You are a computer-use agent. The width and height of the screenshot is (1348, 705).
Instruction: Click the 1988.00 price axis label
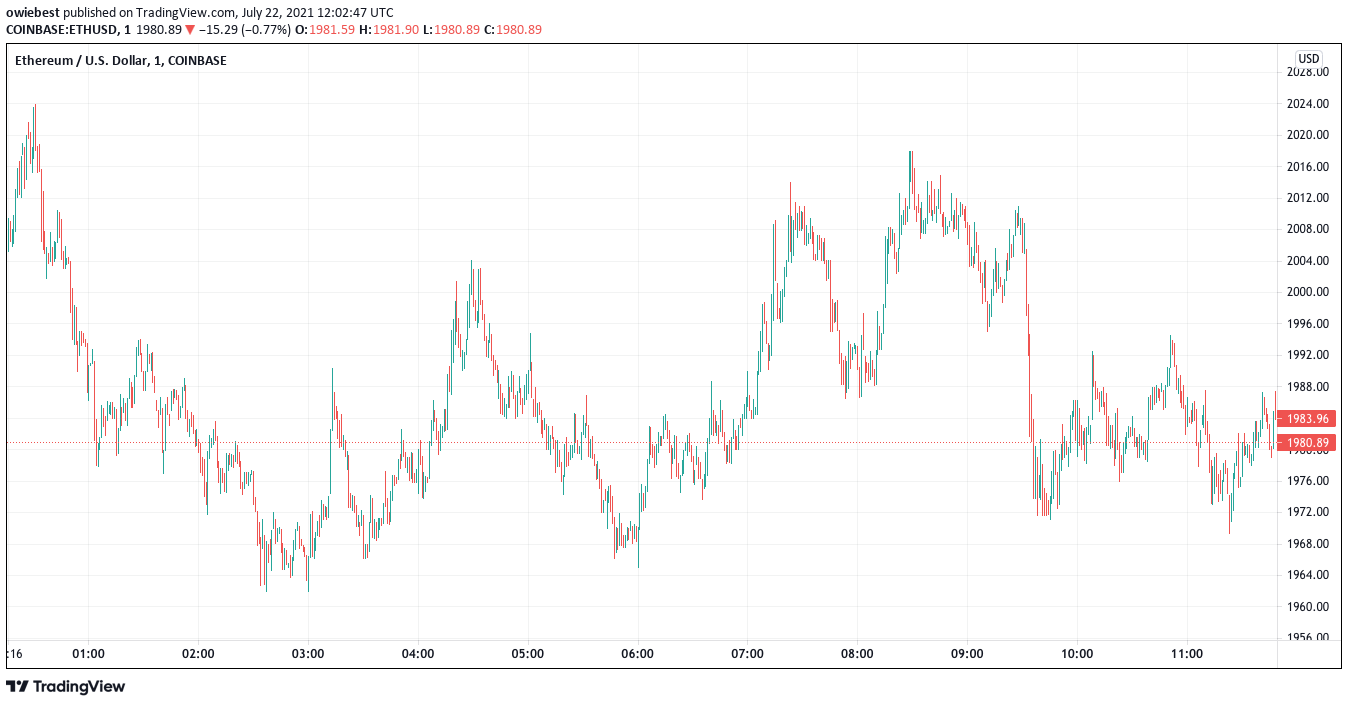point(1308,387)
